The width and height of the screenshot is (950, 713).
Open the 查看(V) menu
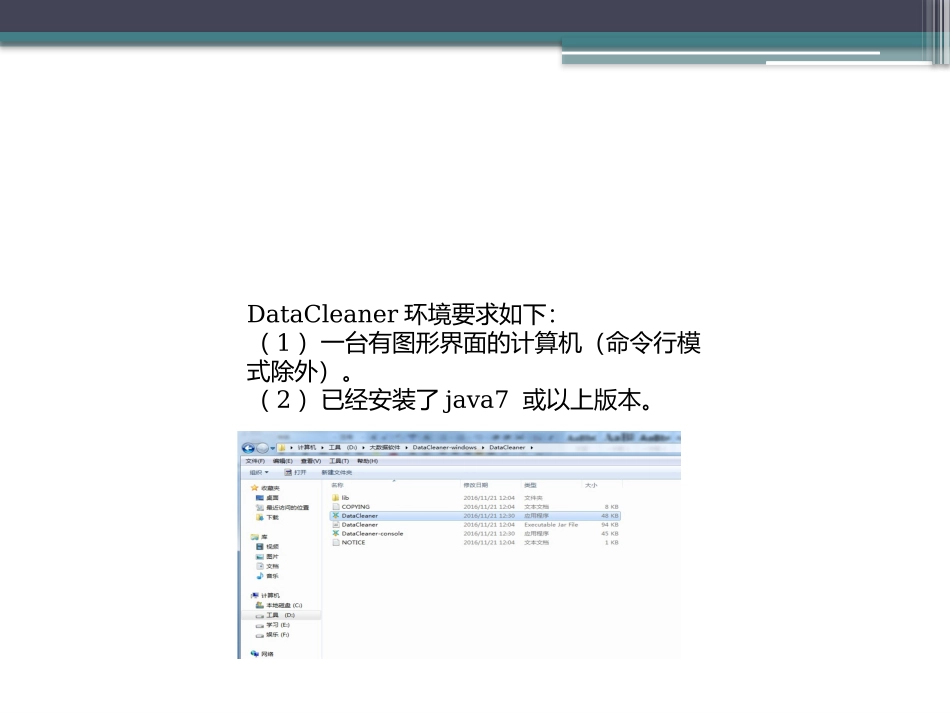(311, 461)
